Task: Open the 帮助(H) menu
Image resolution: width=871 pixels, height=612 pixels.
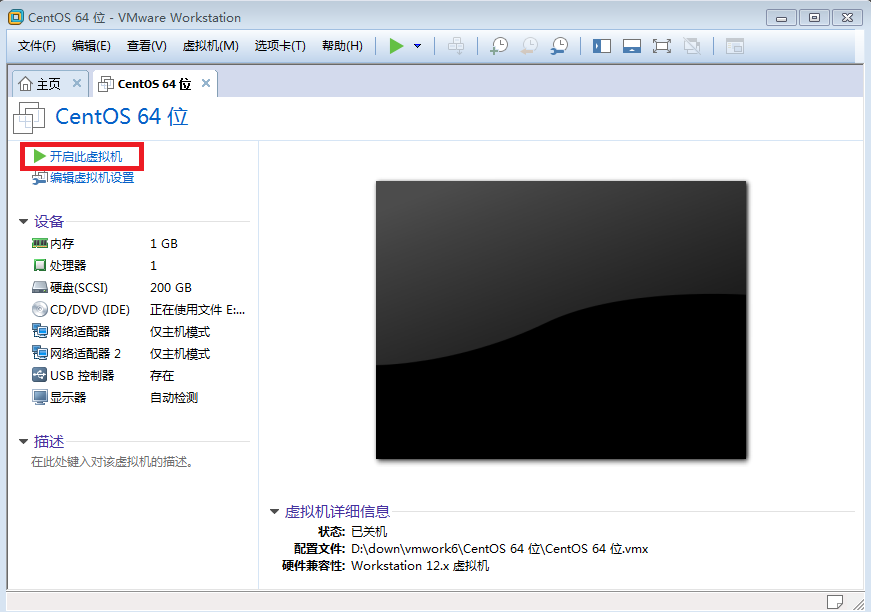Action: point(342,46)
